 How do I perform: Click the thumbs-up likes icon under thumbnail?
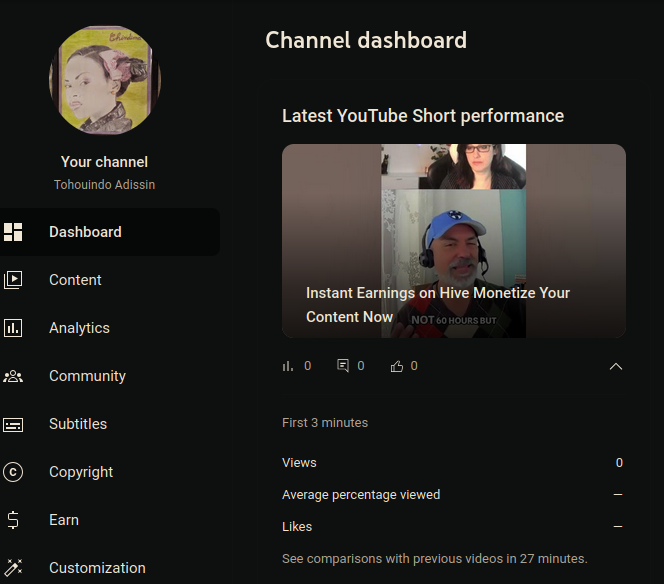(397, 366)
